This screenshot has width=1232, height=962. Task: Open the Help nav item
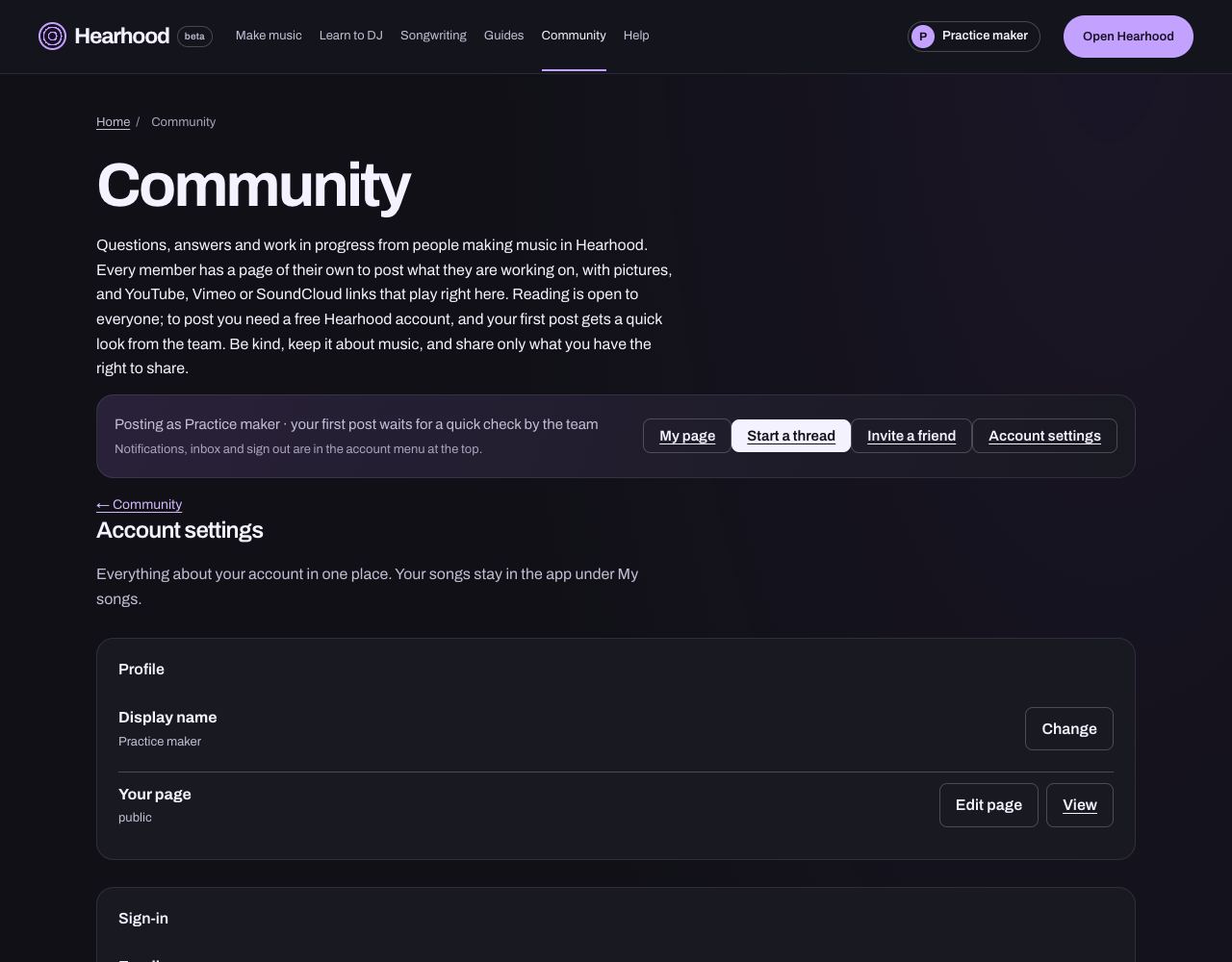point(636,36)
